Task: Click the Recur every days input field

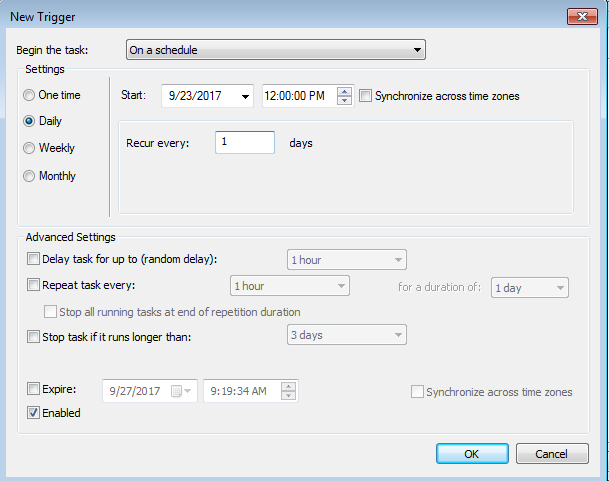Action: [x=245, y=142]
